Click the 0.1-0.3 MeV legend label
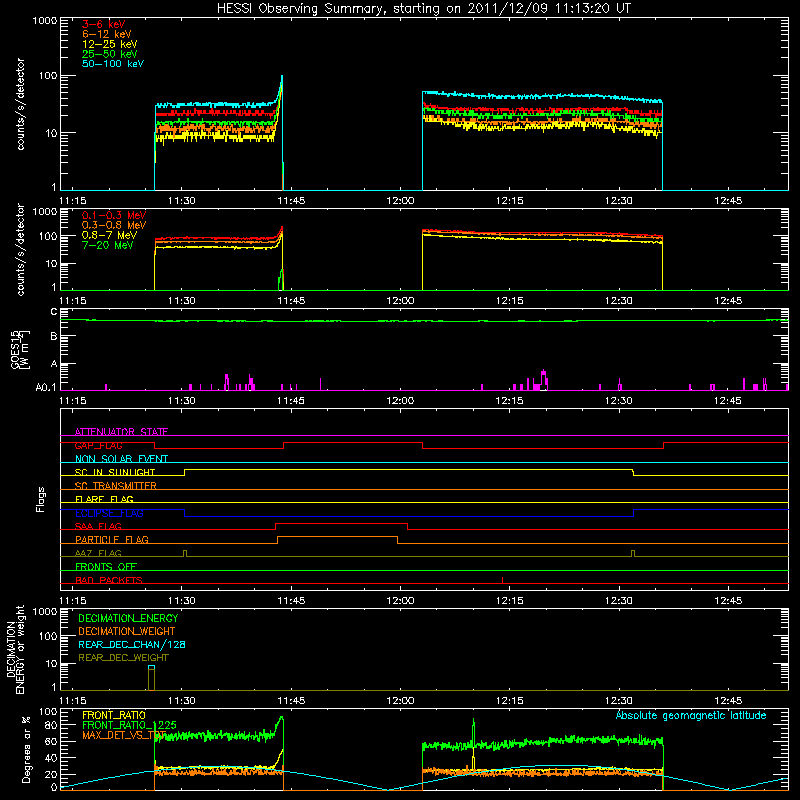 pyautogui.click(x=114, y=215)
